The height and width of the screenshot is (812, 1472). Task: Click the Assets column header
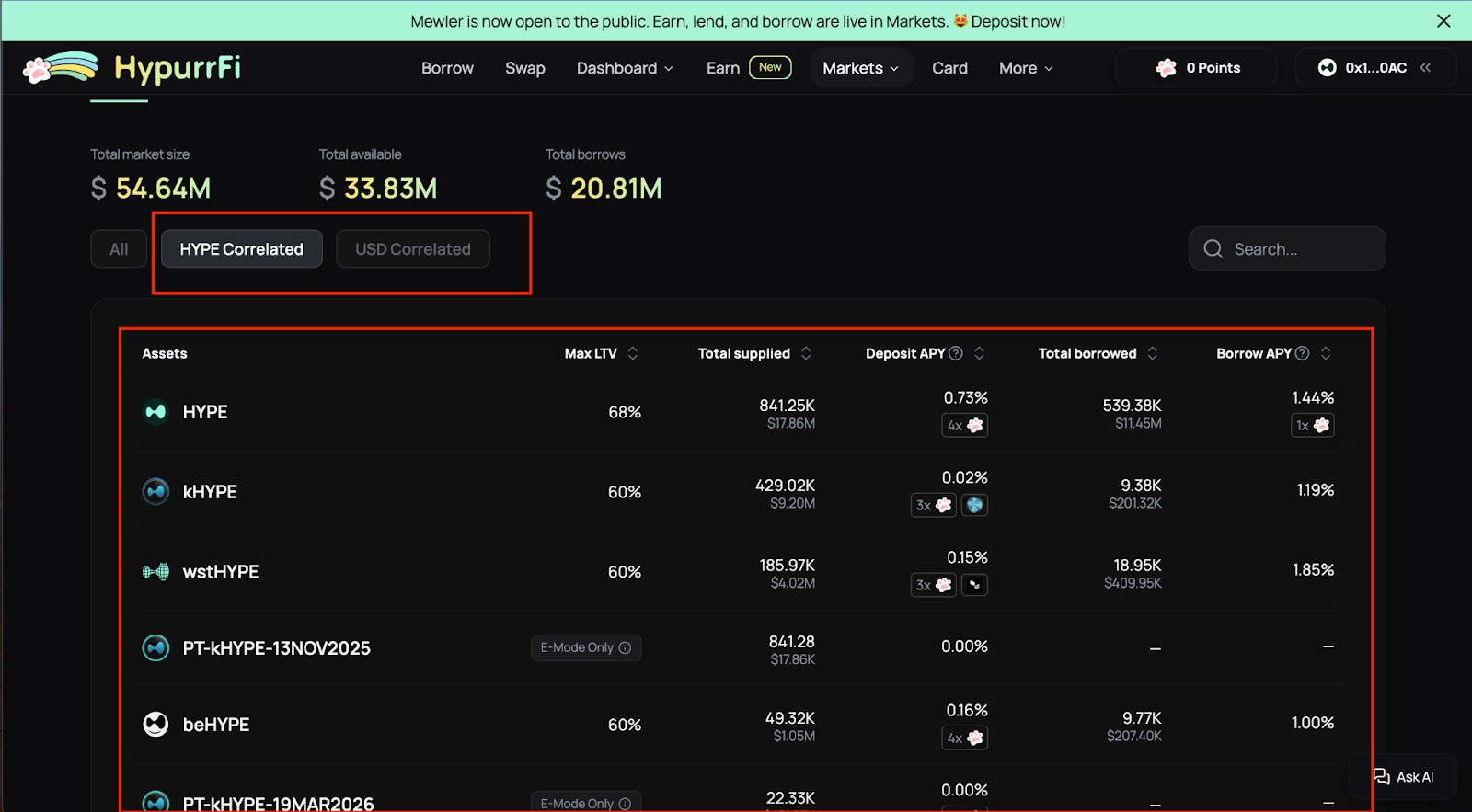[165, 353]
